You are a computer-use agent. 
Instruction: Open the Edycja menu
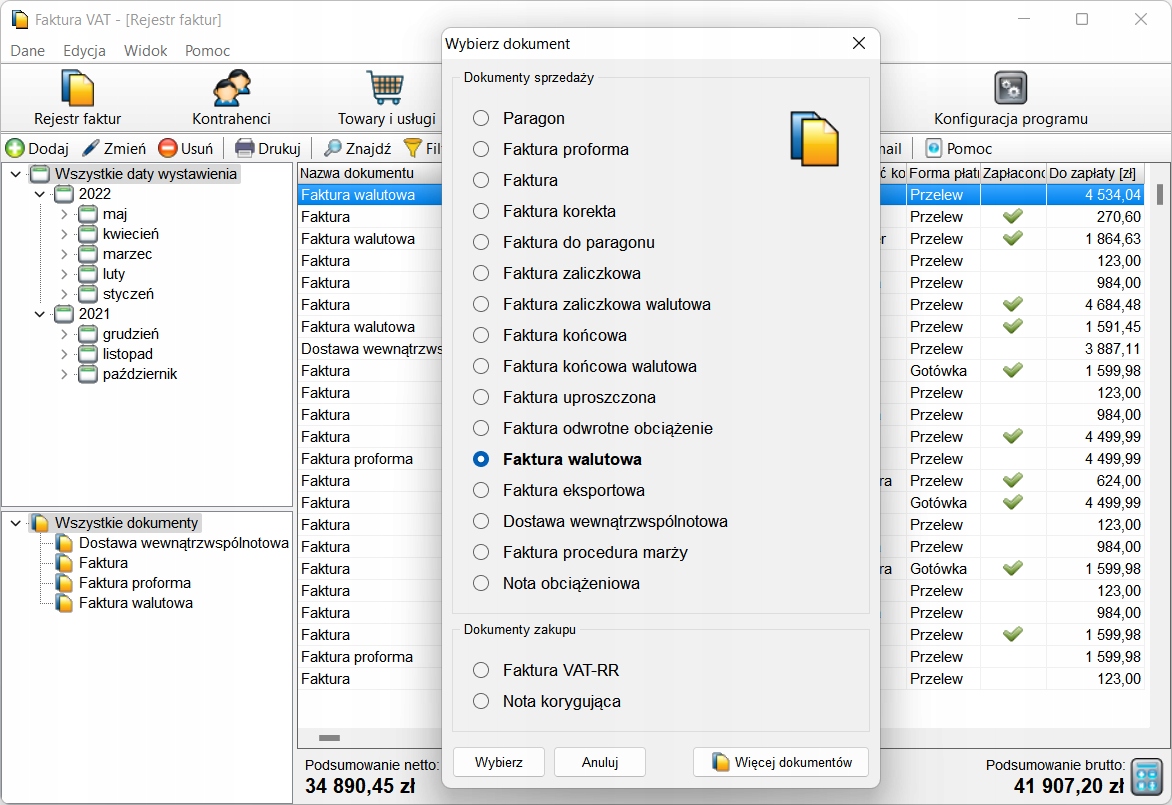(84, 51)
